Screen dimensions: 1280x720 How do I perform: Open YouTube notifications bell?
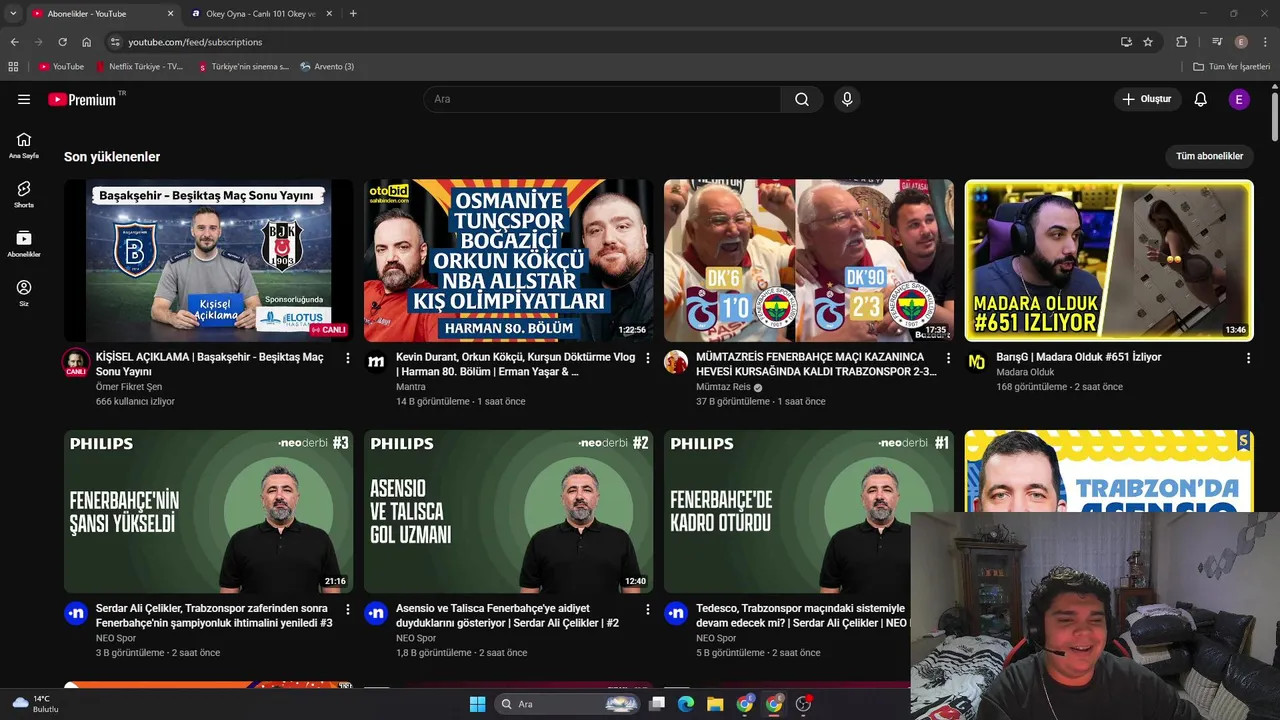click(x=1201, y=99)
